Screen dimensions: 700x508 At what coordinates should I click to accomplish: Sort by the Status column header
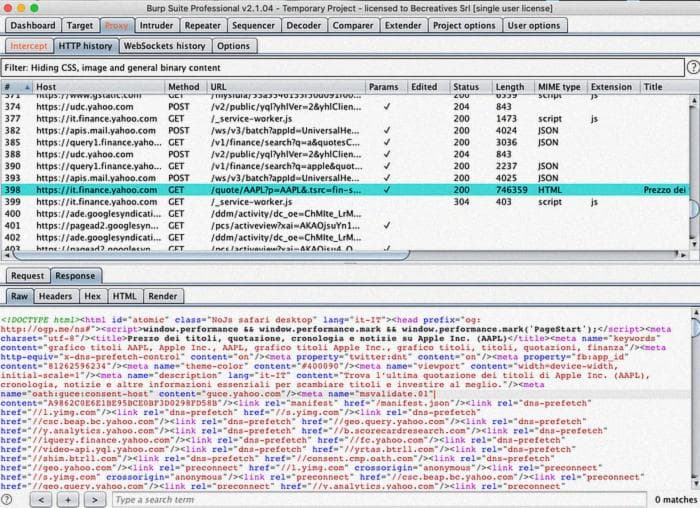470,87
